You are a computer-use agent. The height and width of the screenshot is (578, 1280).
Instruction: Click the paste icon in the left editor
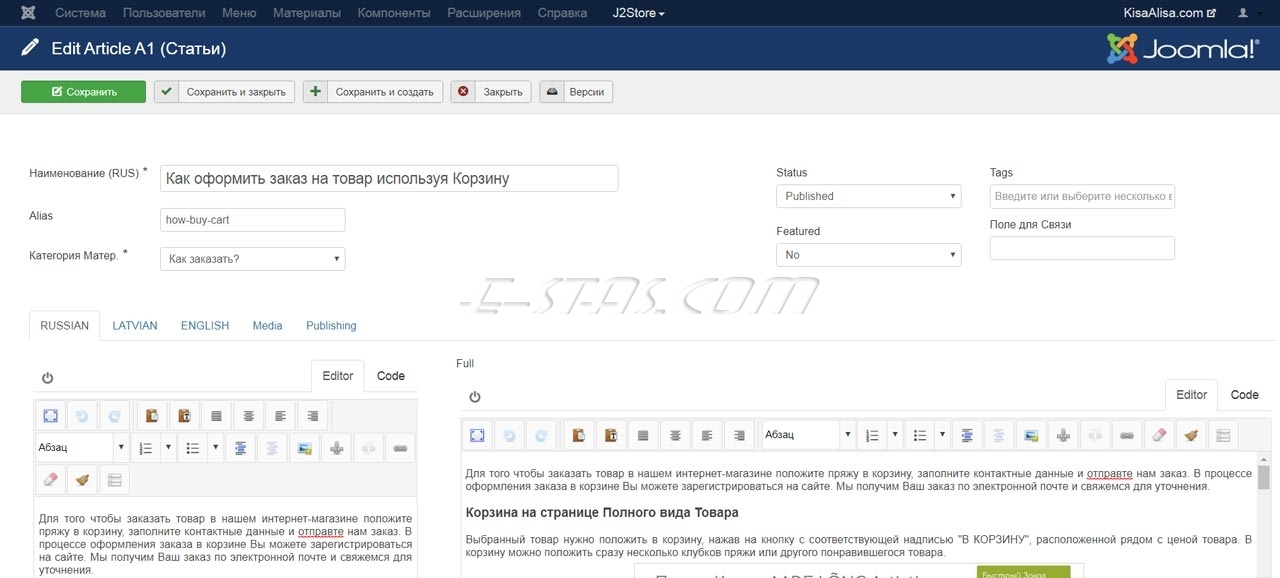pyautogui.click(x=151, y=416)
